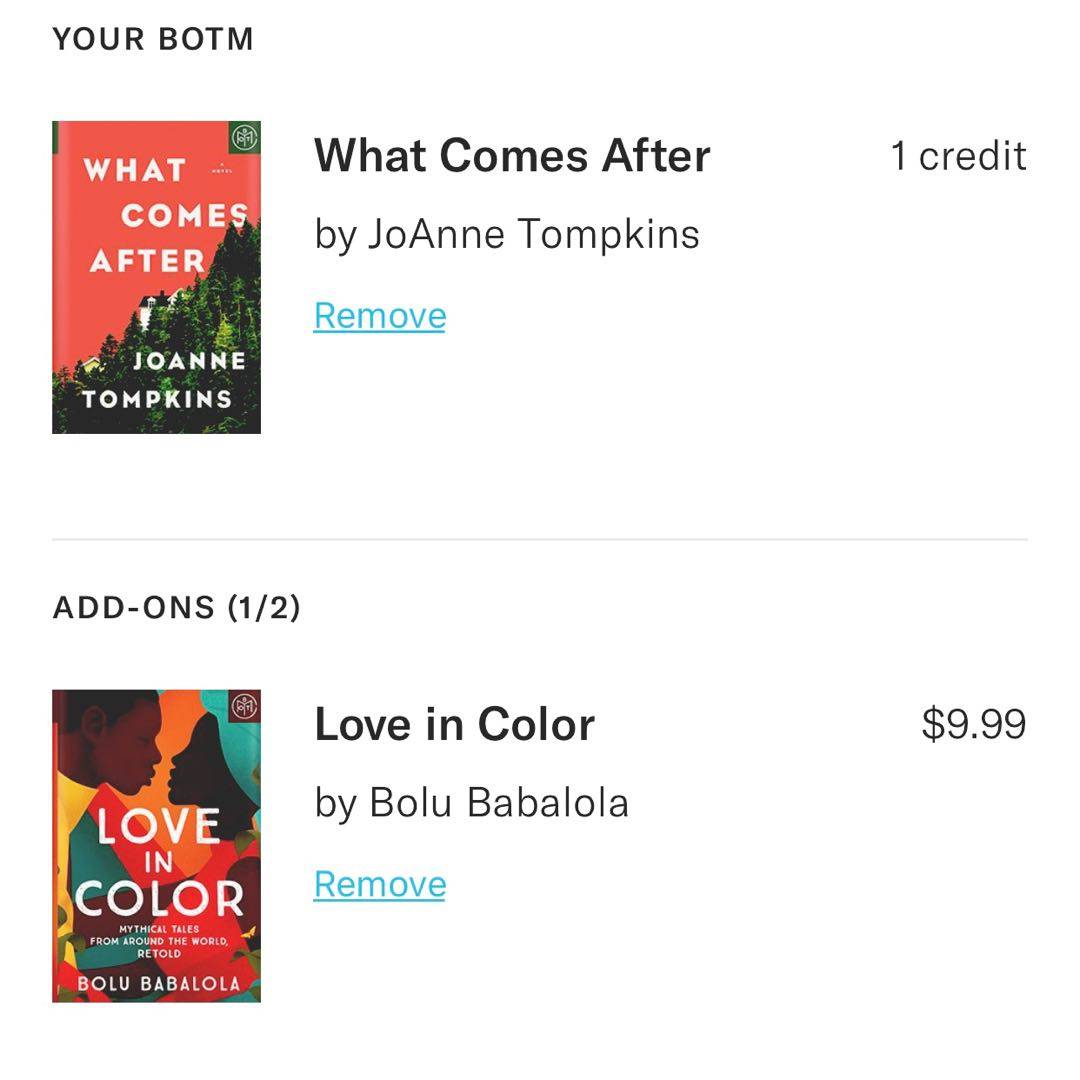Open the What Comes After book cover
1080x1080 pixels.
click(x=156, y=277)
